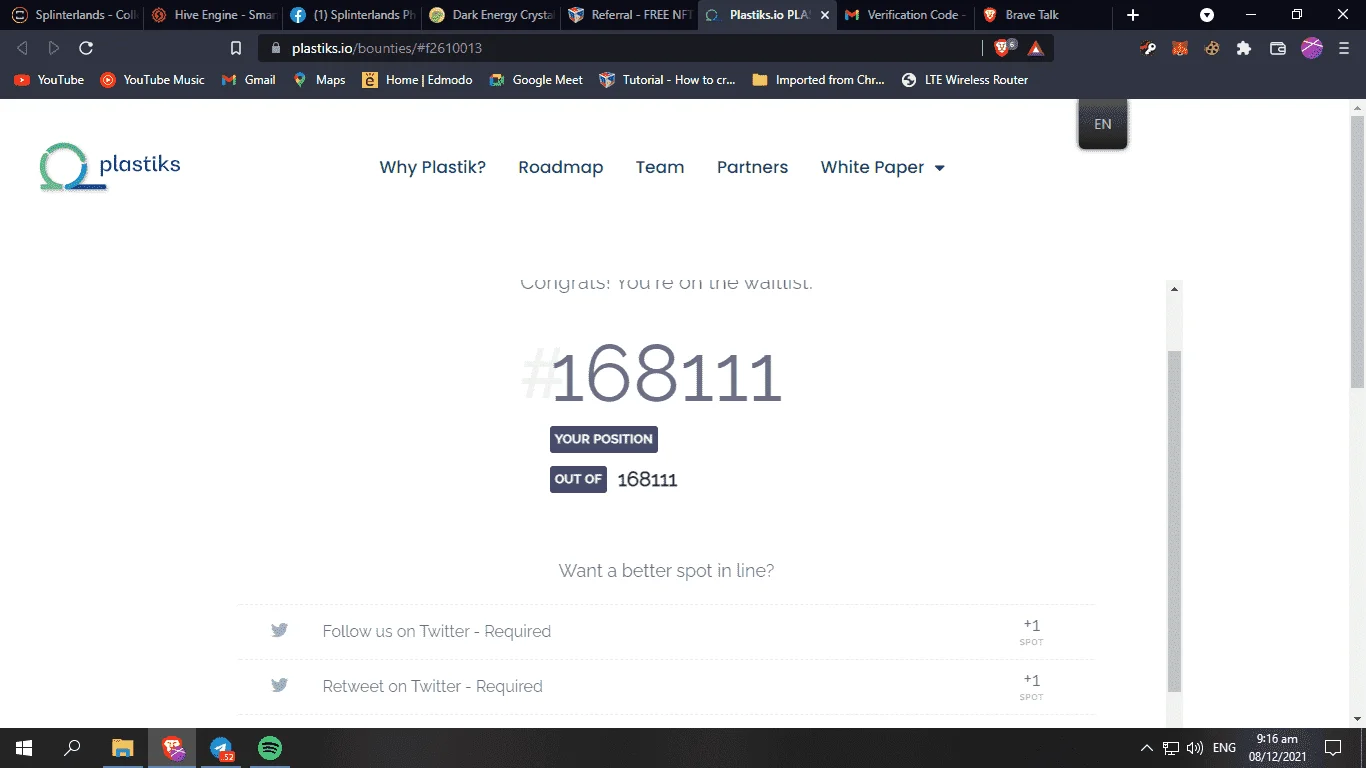Open Gmail bookmark
1366x768 pixels.
click(x=249, y=80)
